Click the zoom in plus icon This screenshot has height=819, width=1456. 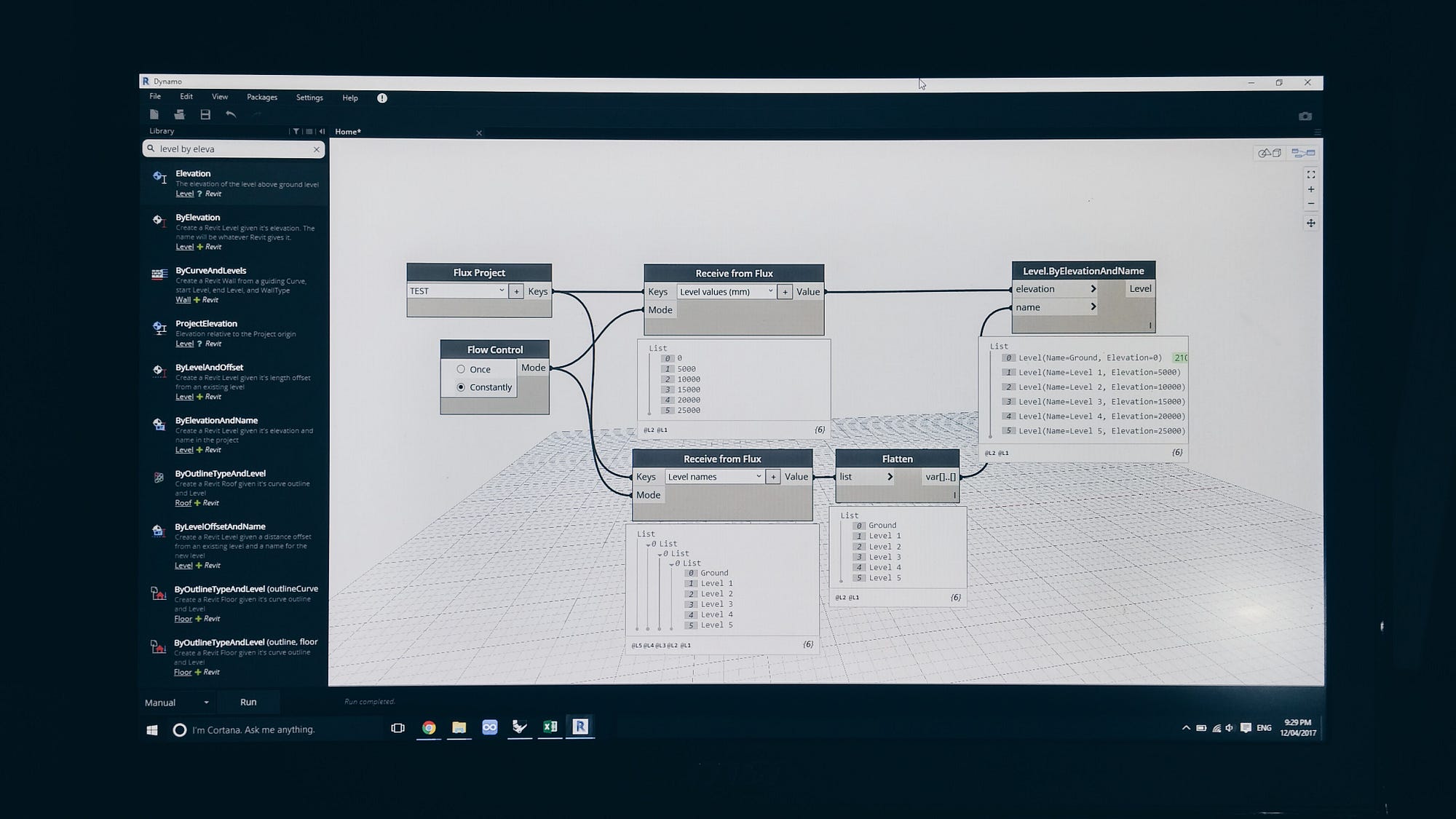[x=1311, y=189]
